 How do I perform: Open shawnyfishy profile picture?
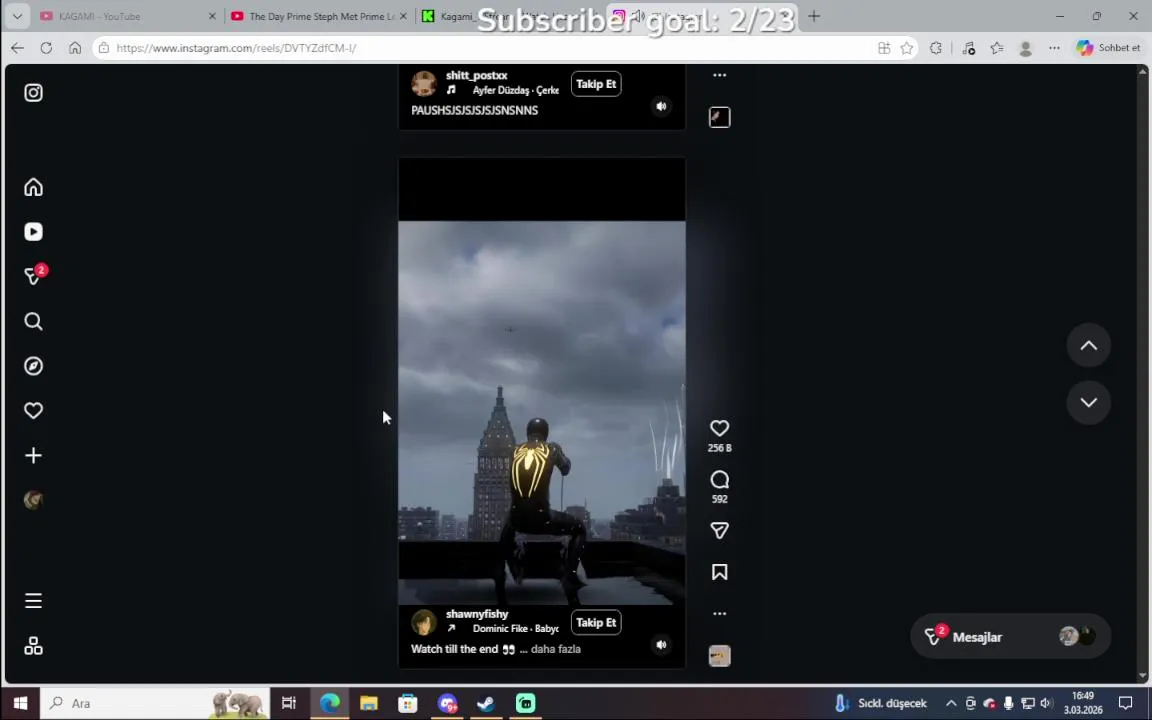424,622
